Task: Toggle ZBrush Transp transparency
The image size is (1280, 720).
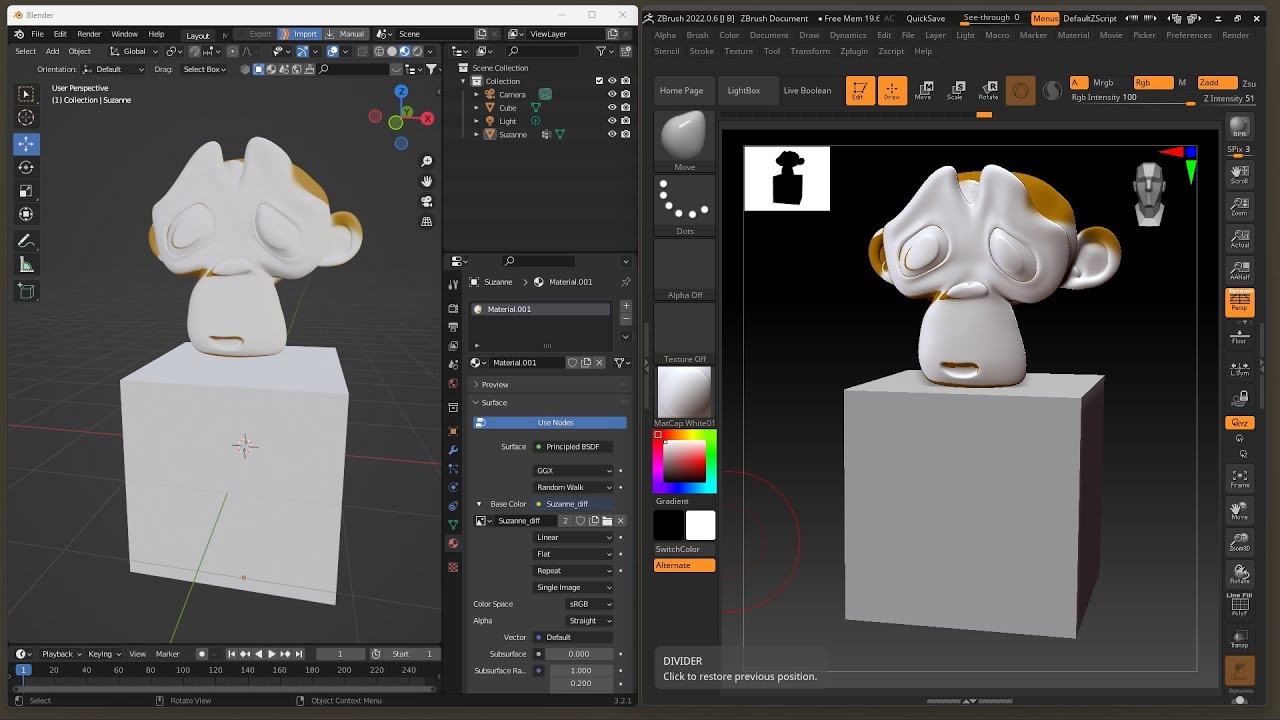Action: (1240, 639)
